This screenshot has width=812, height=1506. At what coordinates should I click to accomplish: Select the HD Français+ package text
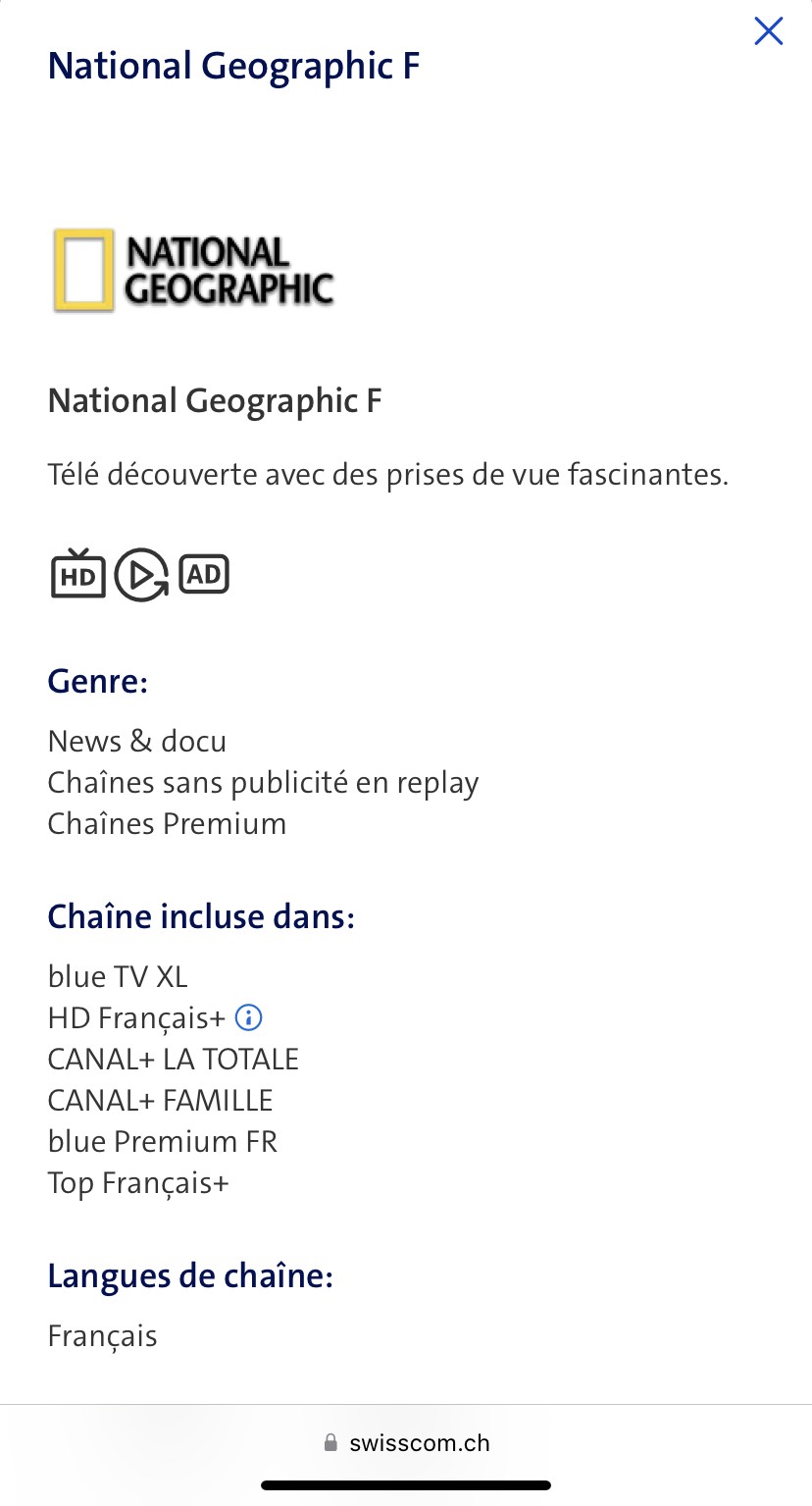click(136, 1018)
